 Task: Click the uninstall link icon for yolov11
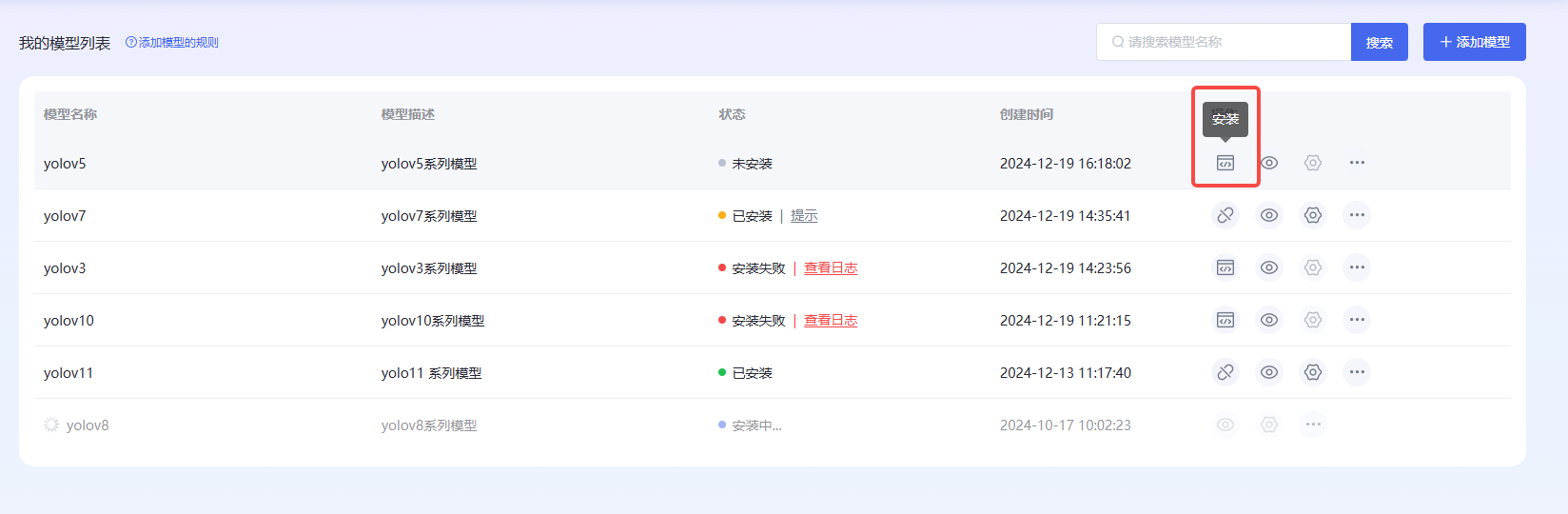1225,372
